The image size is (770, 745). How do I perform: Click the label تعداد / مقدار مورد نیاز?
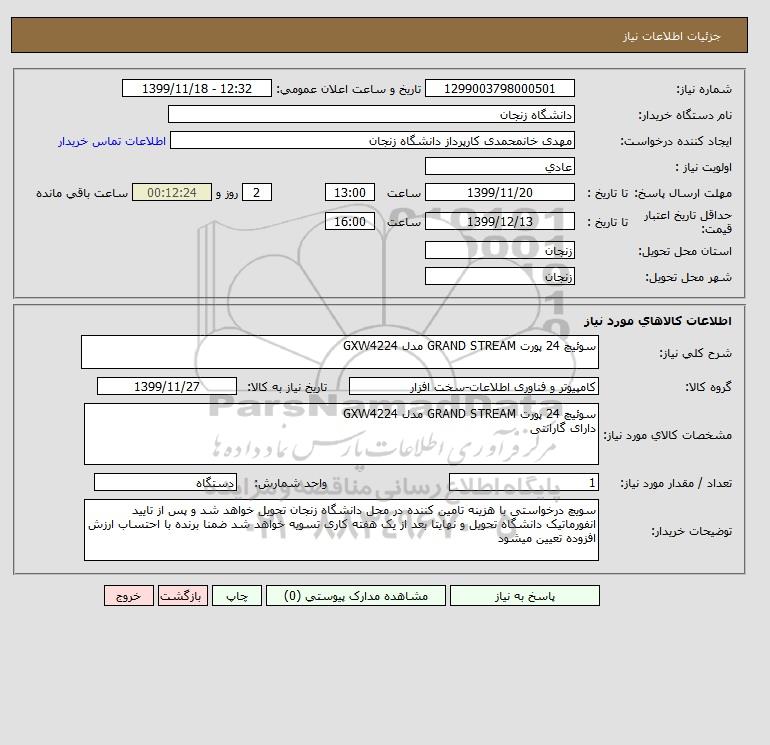point(676,484)
